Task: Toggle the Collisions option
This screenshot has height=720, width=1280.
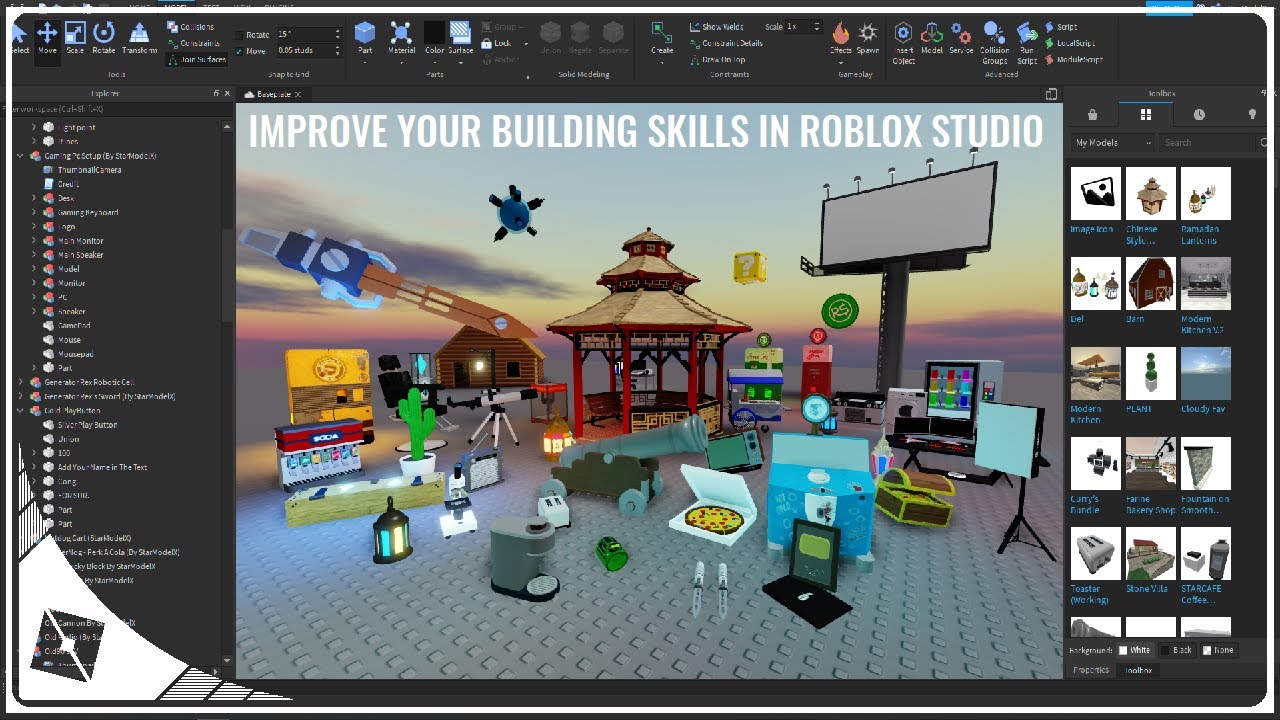Action: [x=190, y=27]
